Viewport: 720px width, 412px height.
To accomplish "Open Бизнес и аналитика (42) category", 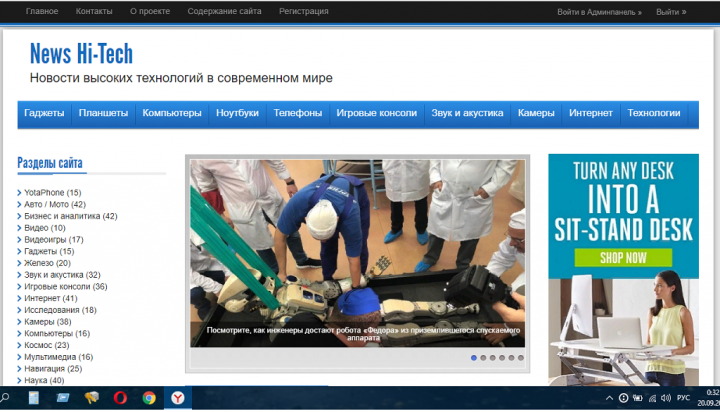I will coord(71,216).
